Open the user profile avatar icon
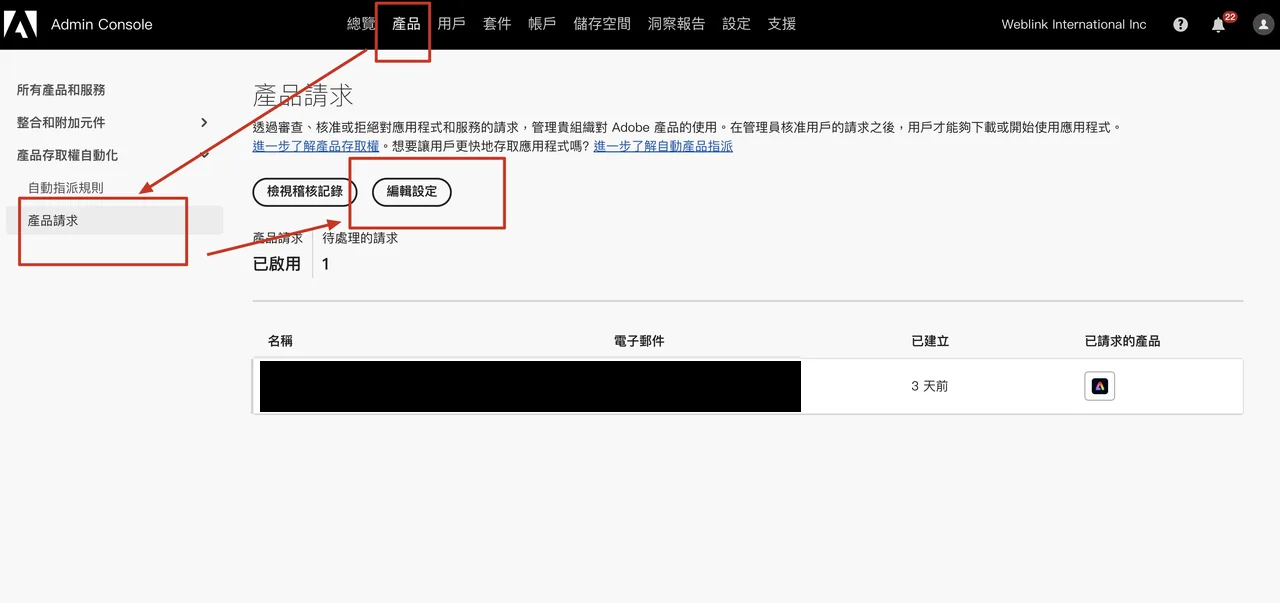The image size is (1280, 603). (x=1263, y=24)
